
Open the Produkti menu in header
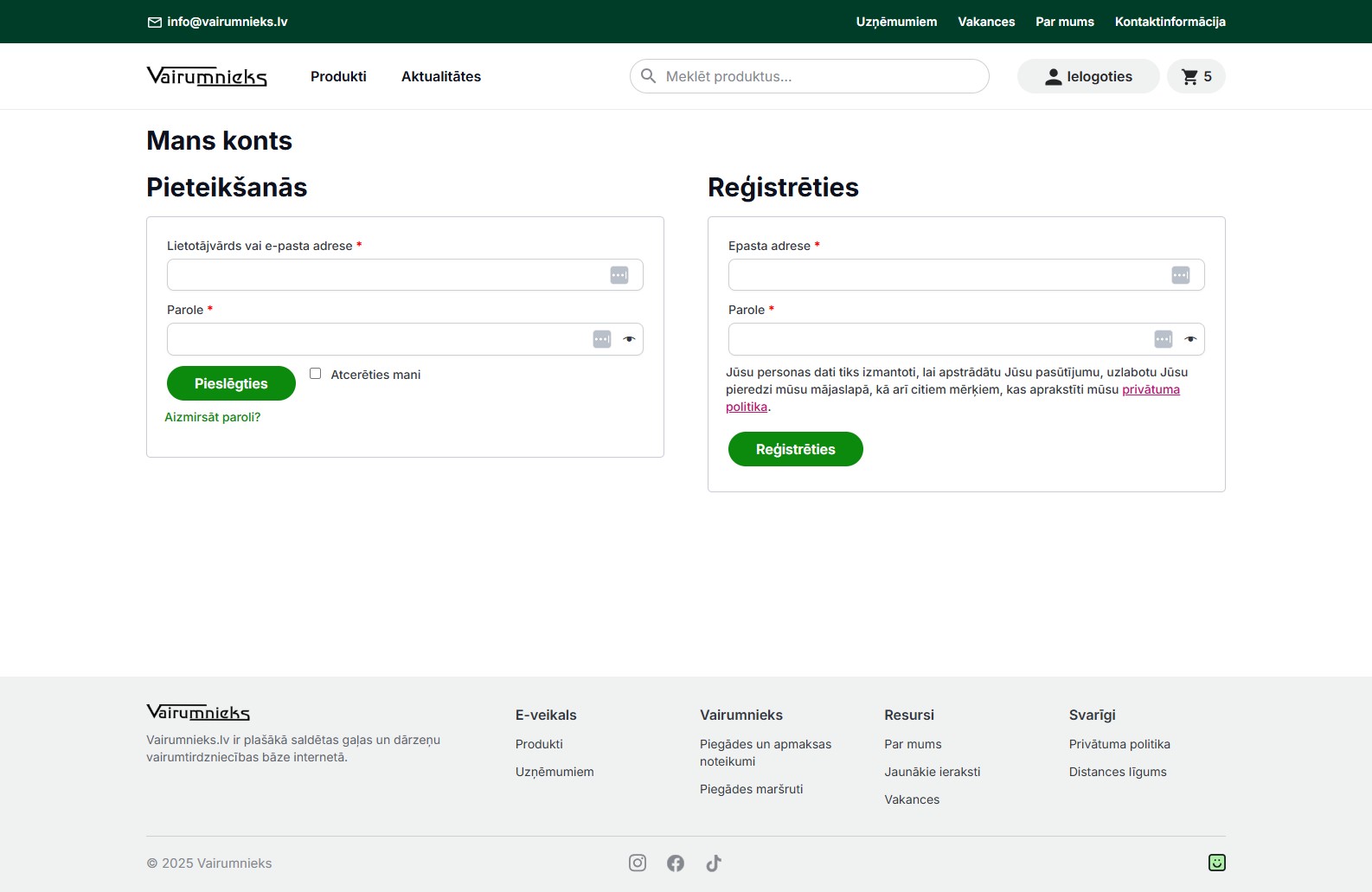click(x=338, y=76)
